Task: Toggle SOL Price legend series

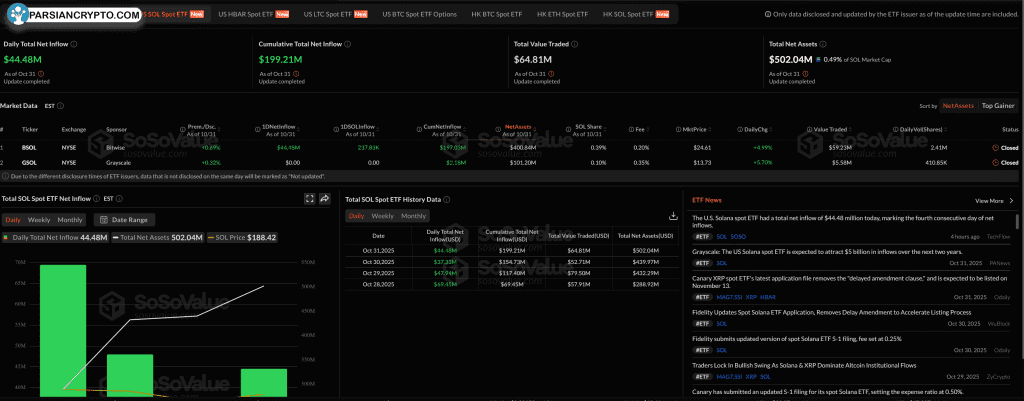Action: coord(242,238)
